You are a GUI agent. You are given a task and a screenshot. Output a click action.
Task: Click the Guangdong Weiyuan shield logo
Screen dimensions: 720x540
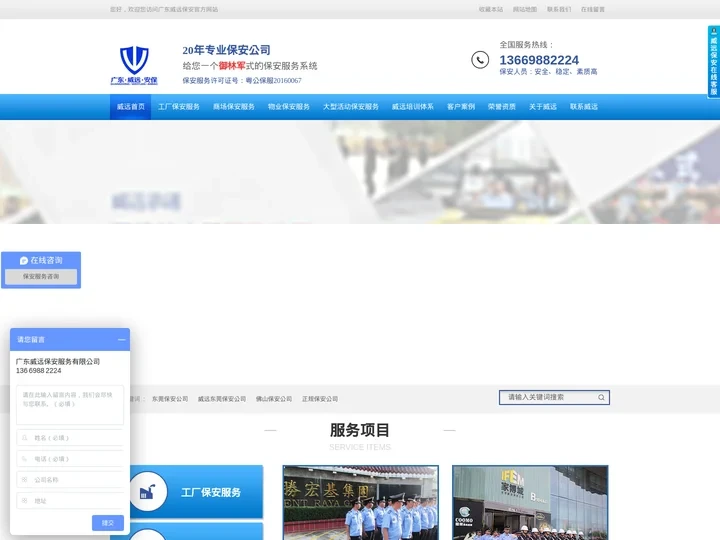pyautogui.click(x=134, y=65)
